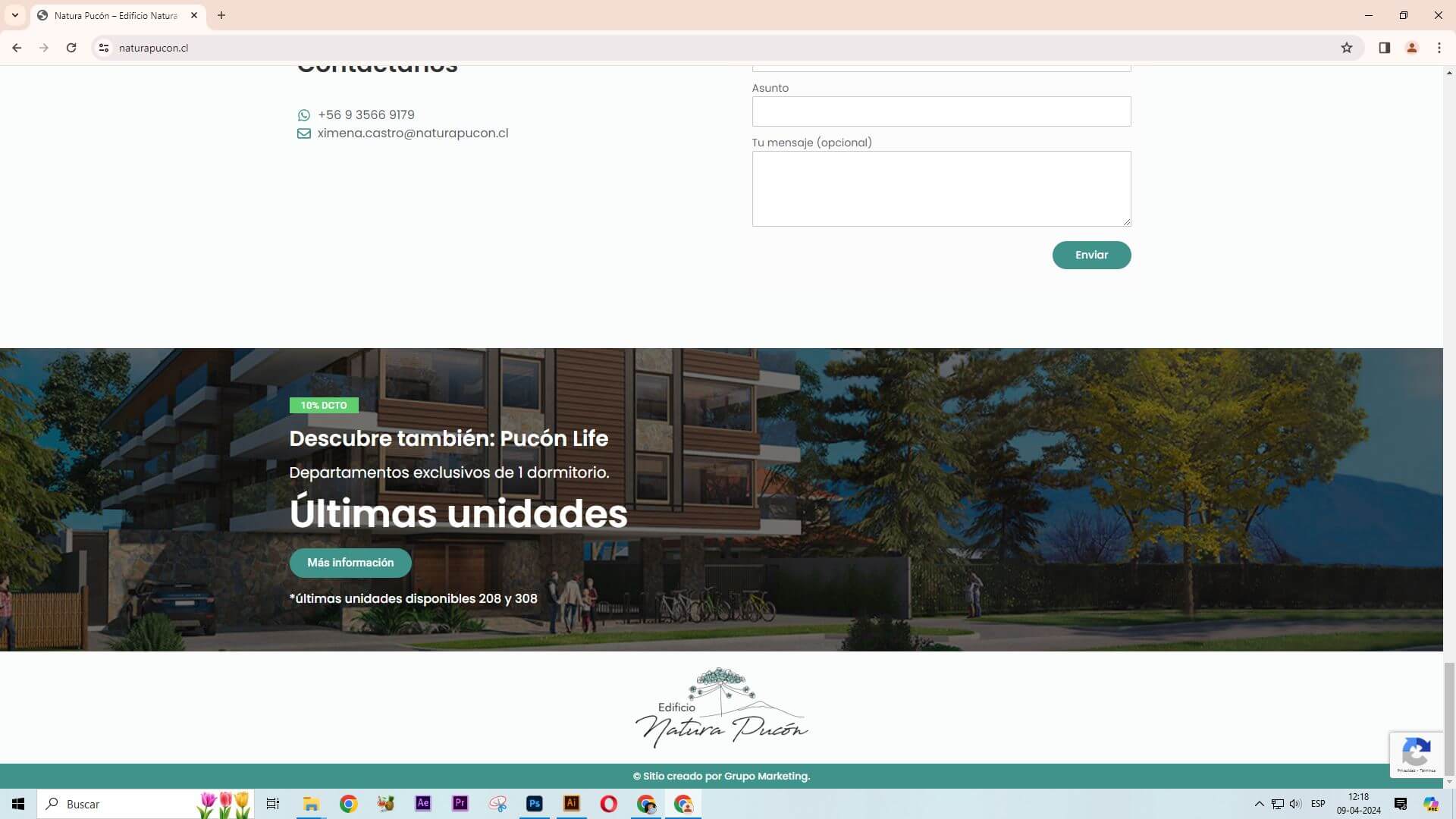Viewport: 1456px width, 819px height.
Task: Click the email envelope icon
Action: (303, 133)
